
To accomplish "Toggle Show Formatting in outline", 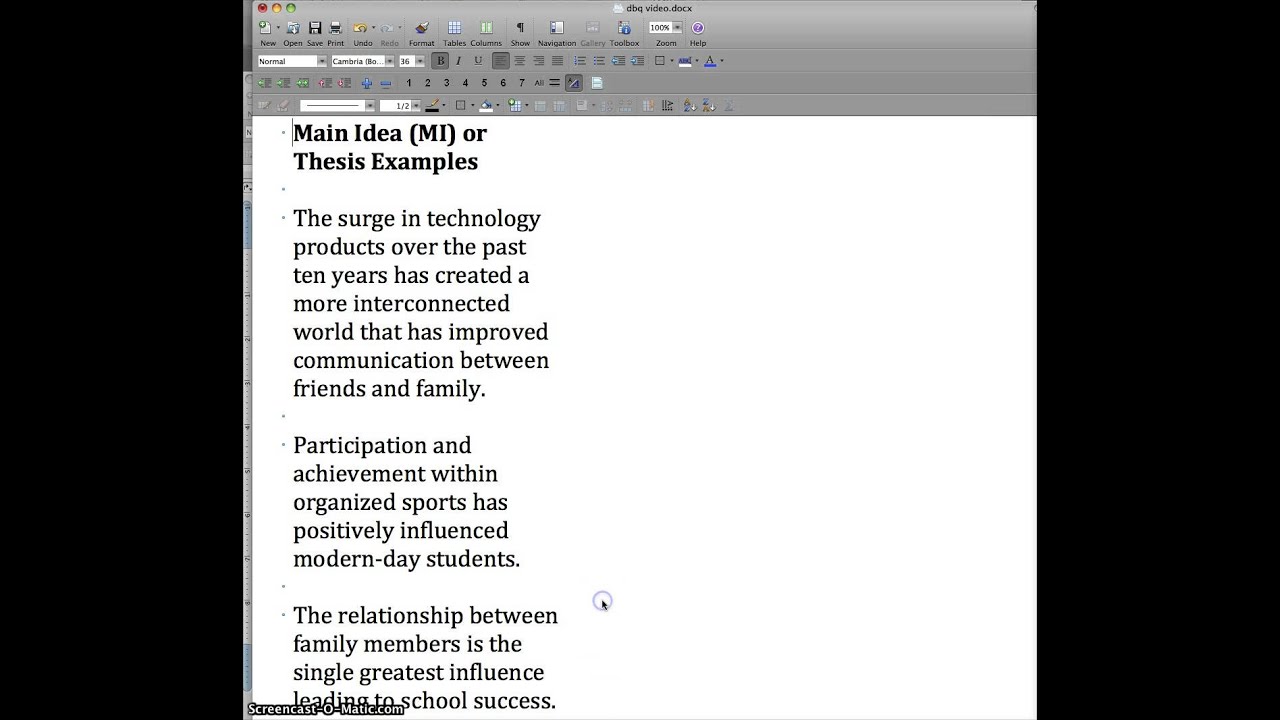I will (x=574, y=83).
